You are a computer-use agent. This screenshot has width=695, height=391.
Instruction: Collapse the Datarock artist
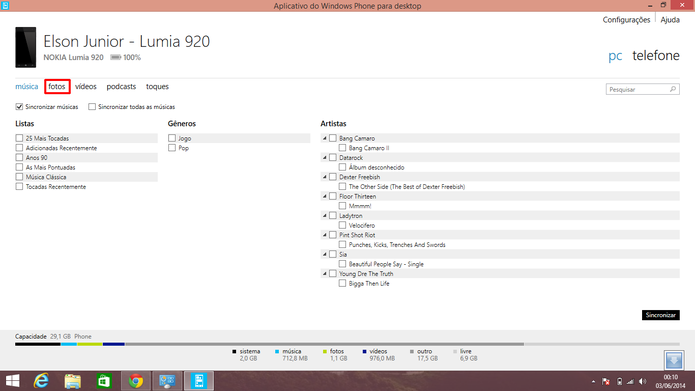[x=324, y=158]
